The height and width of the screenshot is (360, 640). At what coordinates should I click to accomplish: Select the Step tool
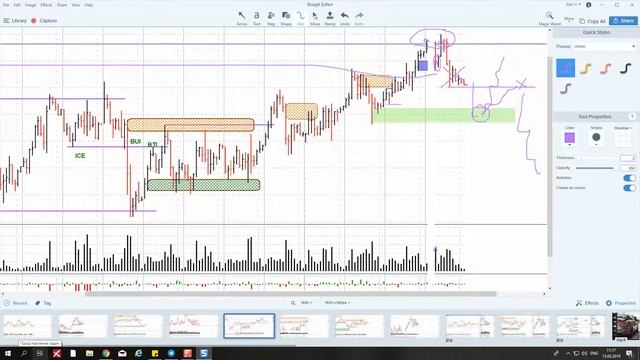click(x=271, y=18)
